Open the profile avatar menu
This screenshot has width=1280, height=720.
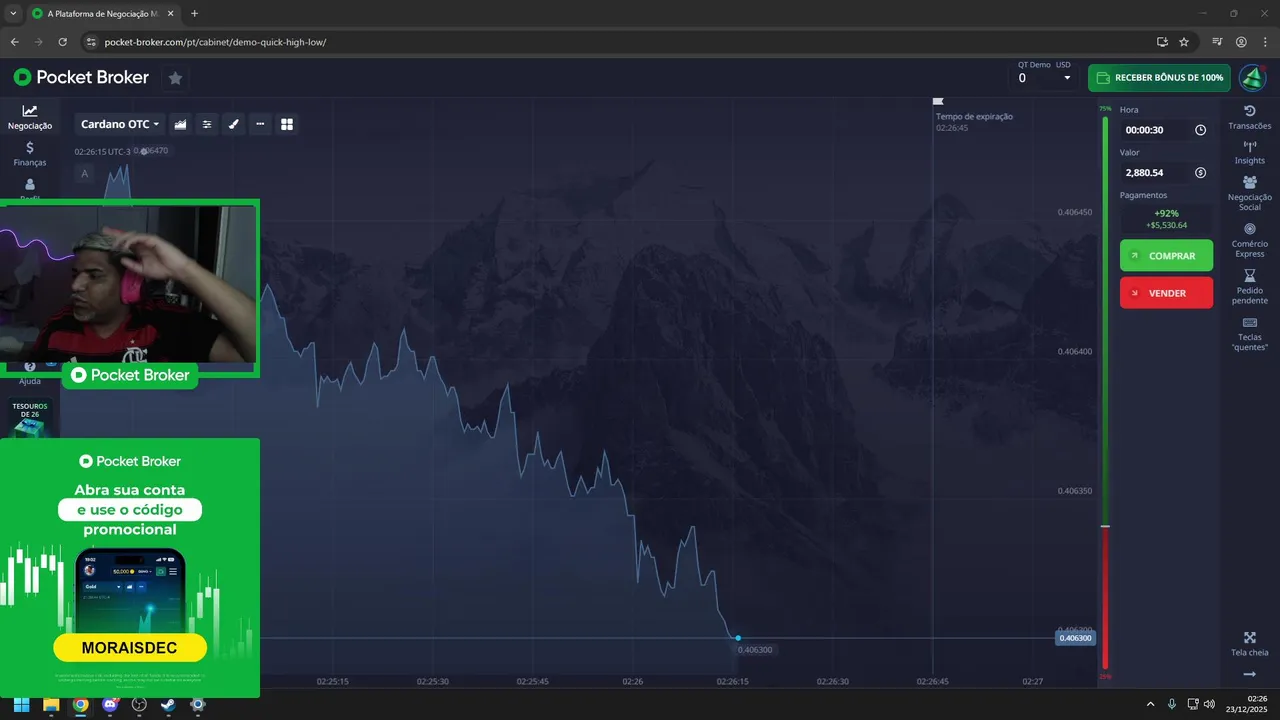(x=1252, y=78)
